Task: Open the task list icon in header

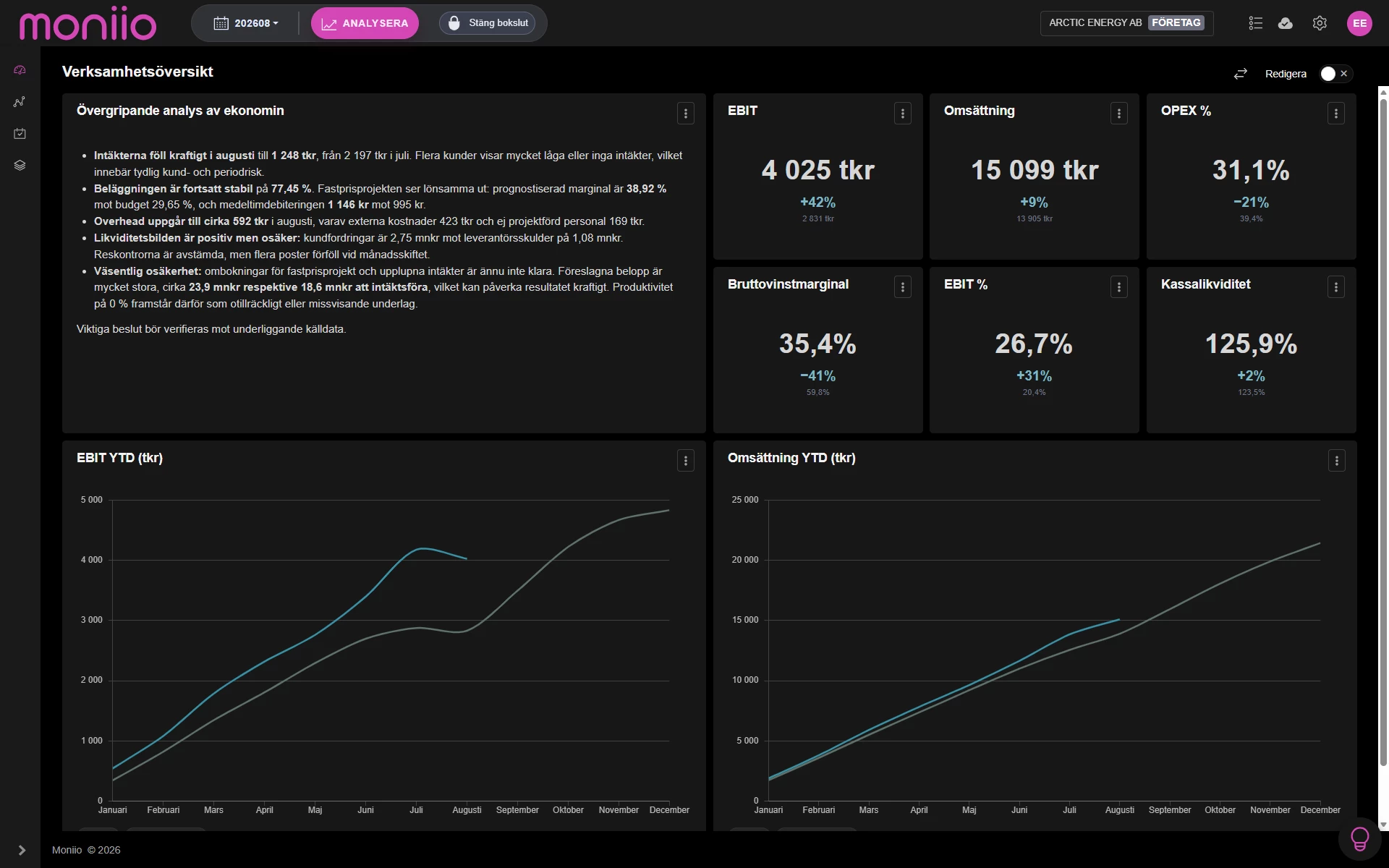Action: (x=1256, y=23)
